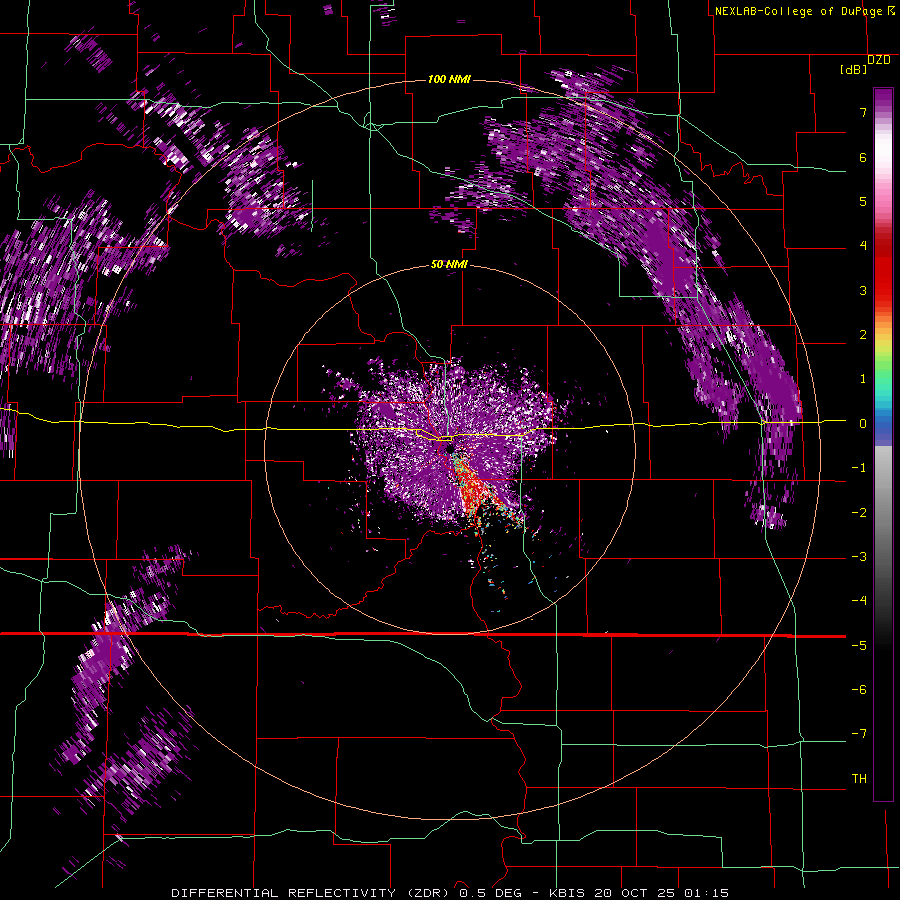Click the -6 value on the color scale
The height and width of the screenshot is (900, 900).
859,690
